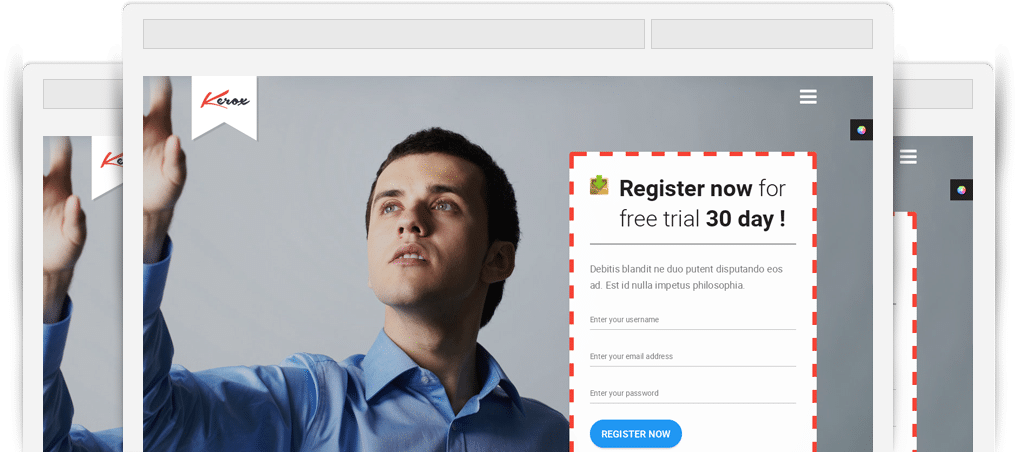This screenshot has height=452, width=1018.
Task: Focus the Enter your password field
Action: (693, 394)
